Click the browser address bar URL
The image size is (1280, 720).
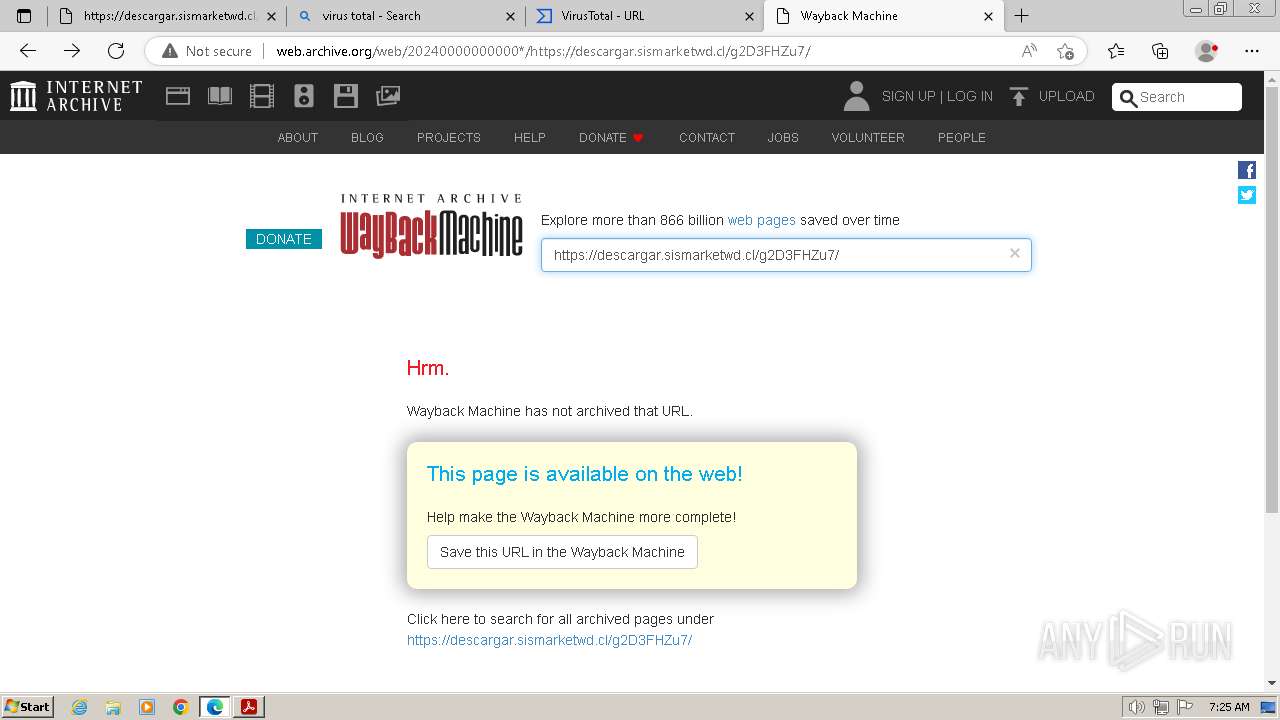(x=543, y=51)
